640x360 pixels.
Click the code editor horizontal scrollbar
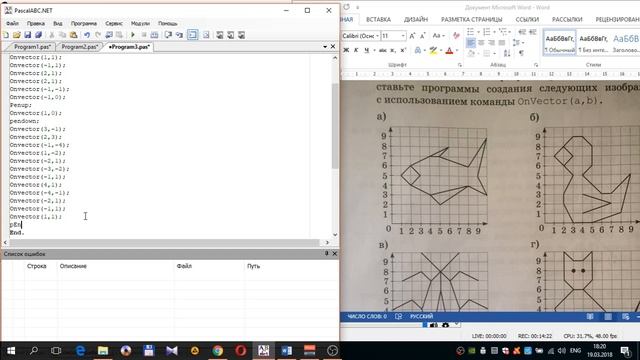click(163, 242)
